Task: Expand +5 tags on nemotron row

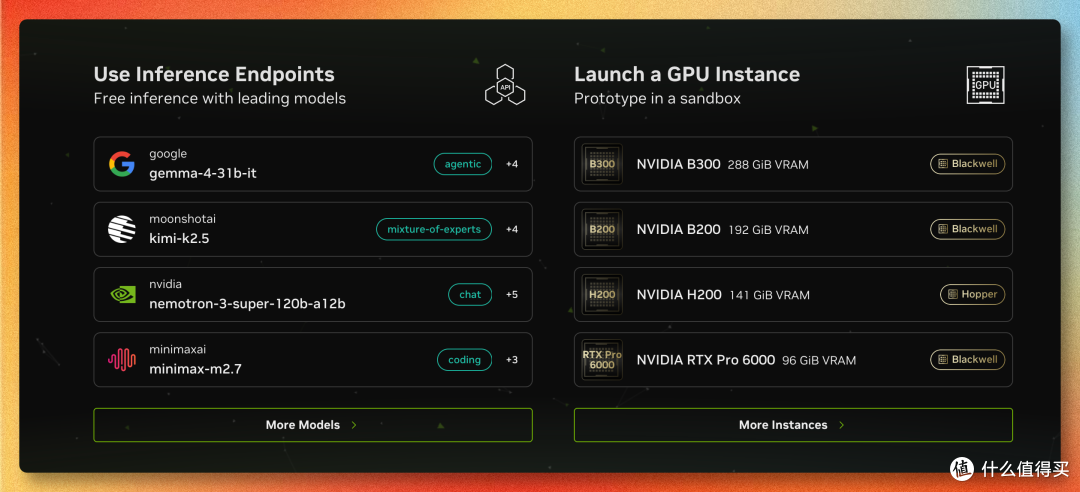Action: [x=512, y=294]
